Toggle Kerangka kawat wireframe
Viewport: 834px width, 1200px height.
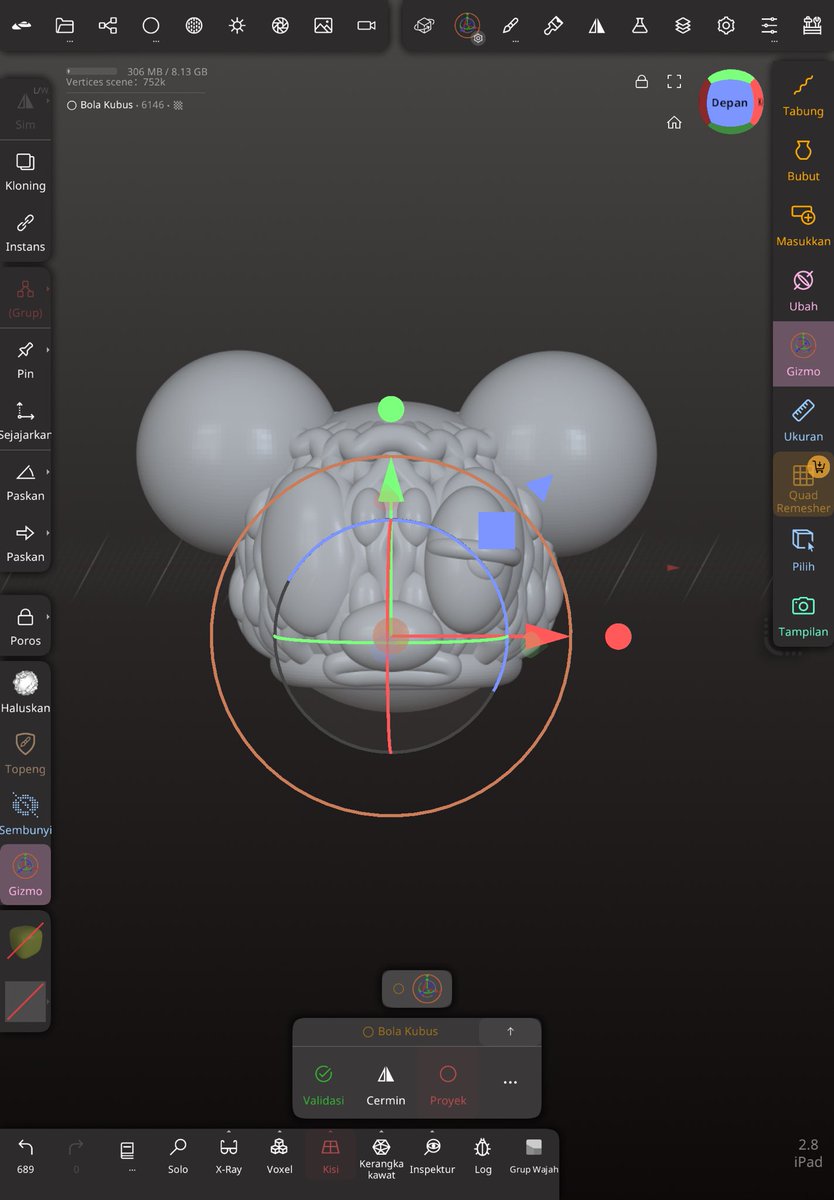click(x=381, y=1156)
